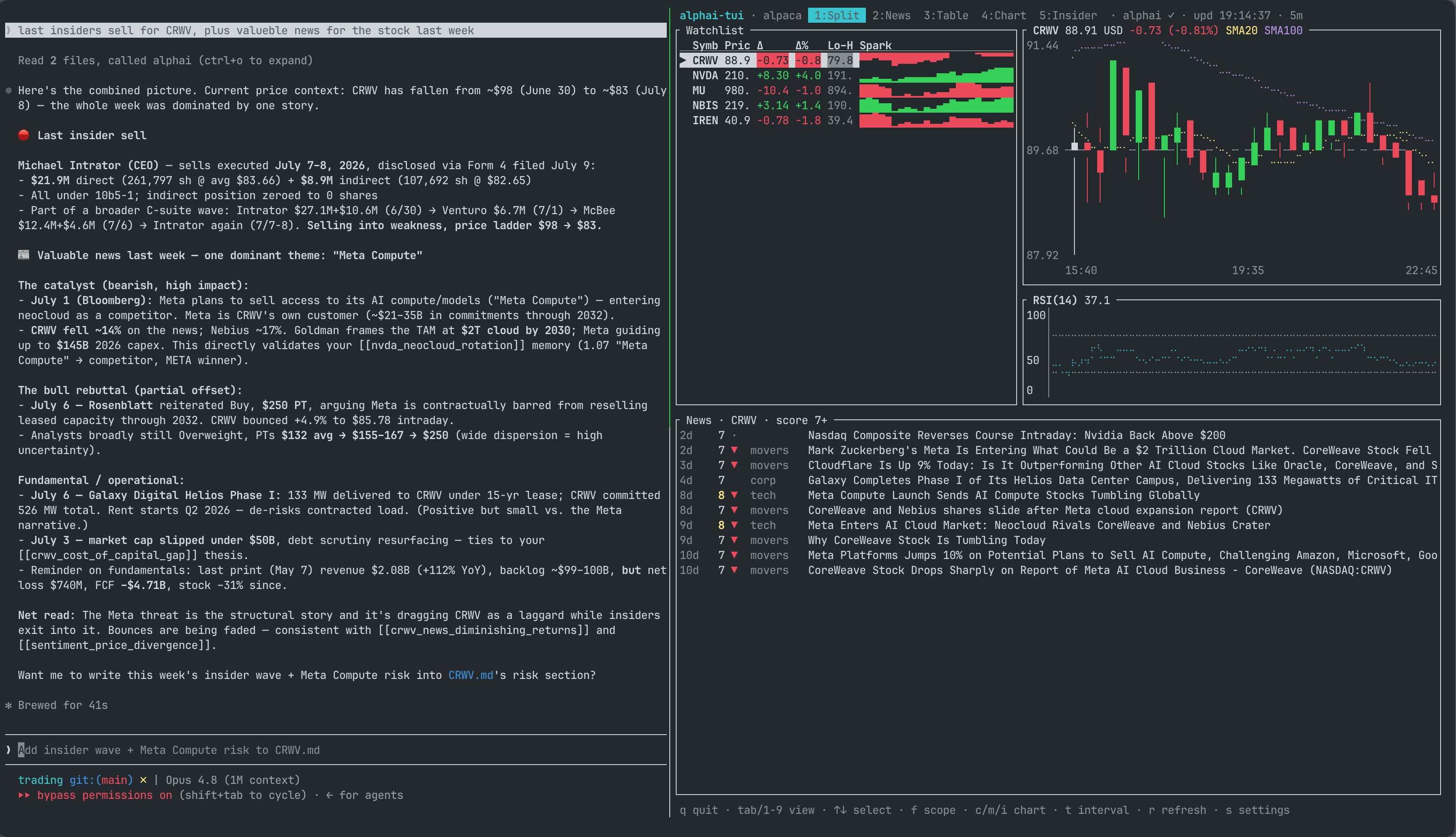The height and width of the screenshot is (837, 1456).
Task: Switch to the 1:Split view tab
Action: 836,15
